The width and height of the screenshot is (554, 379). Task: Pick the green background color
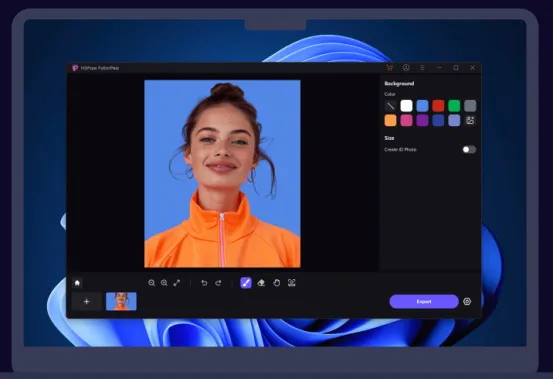click(x=454, y=106)
